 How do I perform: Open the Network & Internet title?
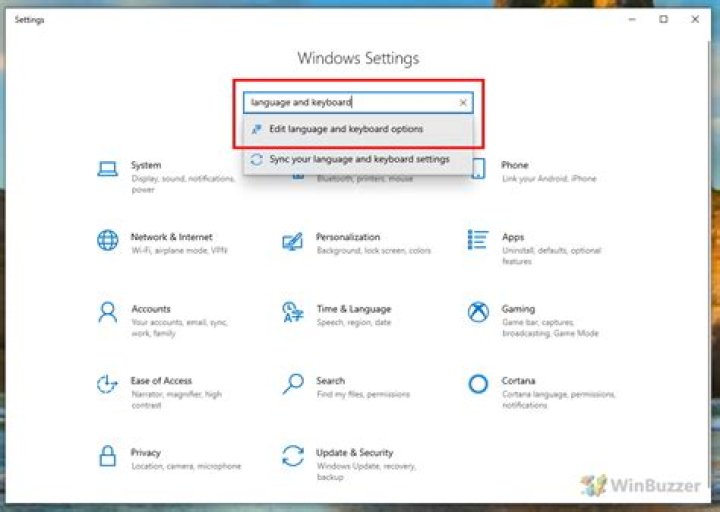pos(171,237)
